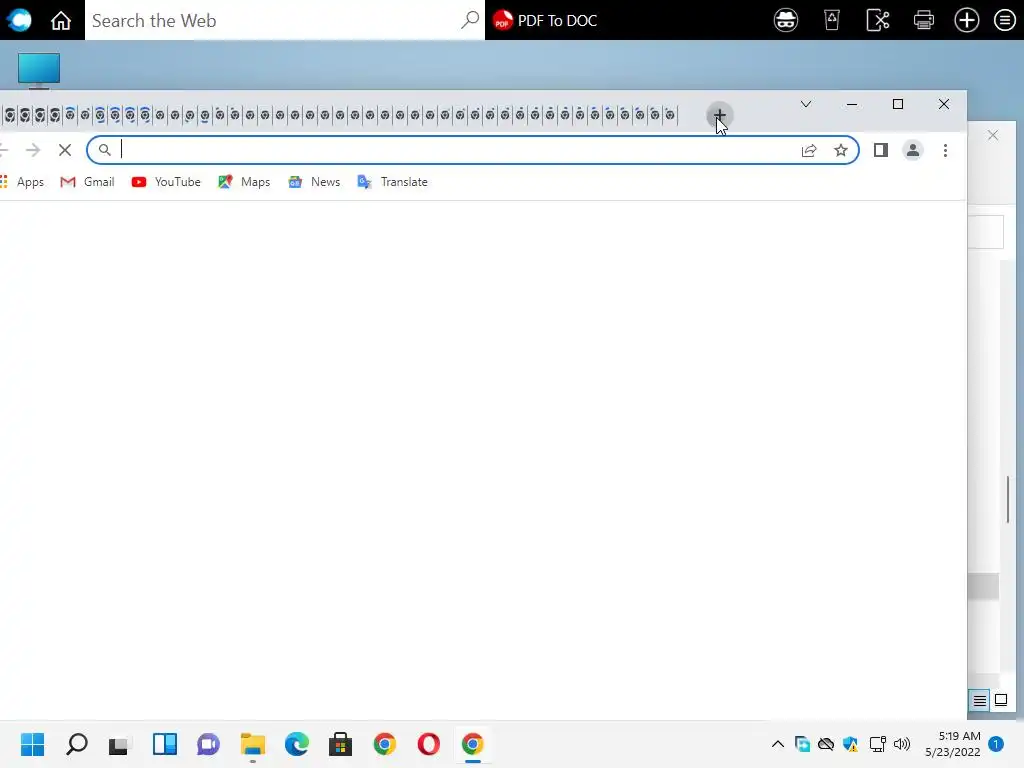Go forward in Chrome history
Image resolution: width=1024 pixels, height=768 pixels.
[x=33, y=150]
